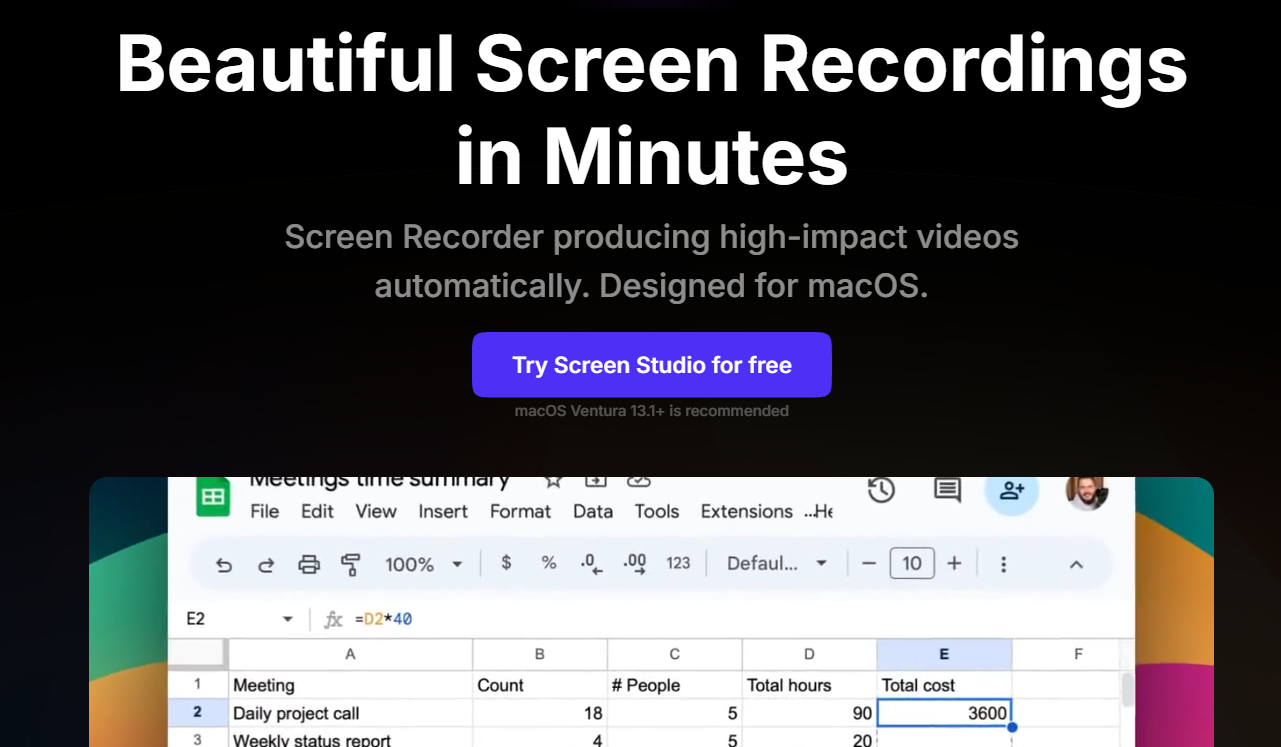Click the 'Total cost' header cell

(x=944, y=685)
